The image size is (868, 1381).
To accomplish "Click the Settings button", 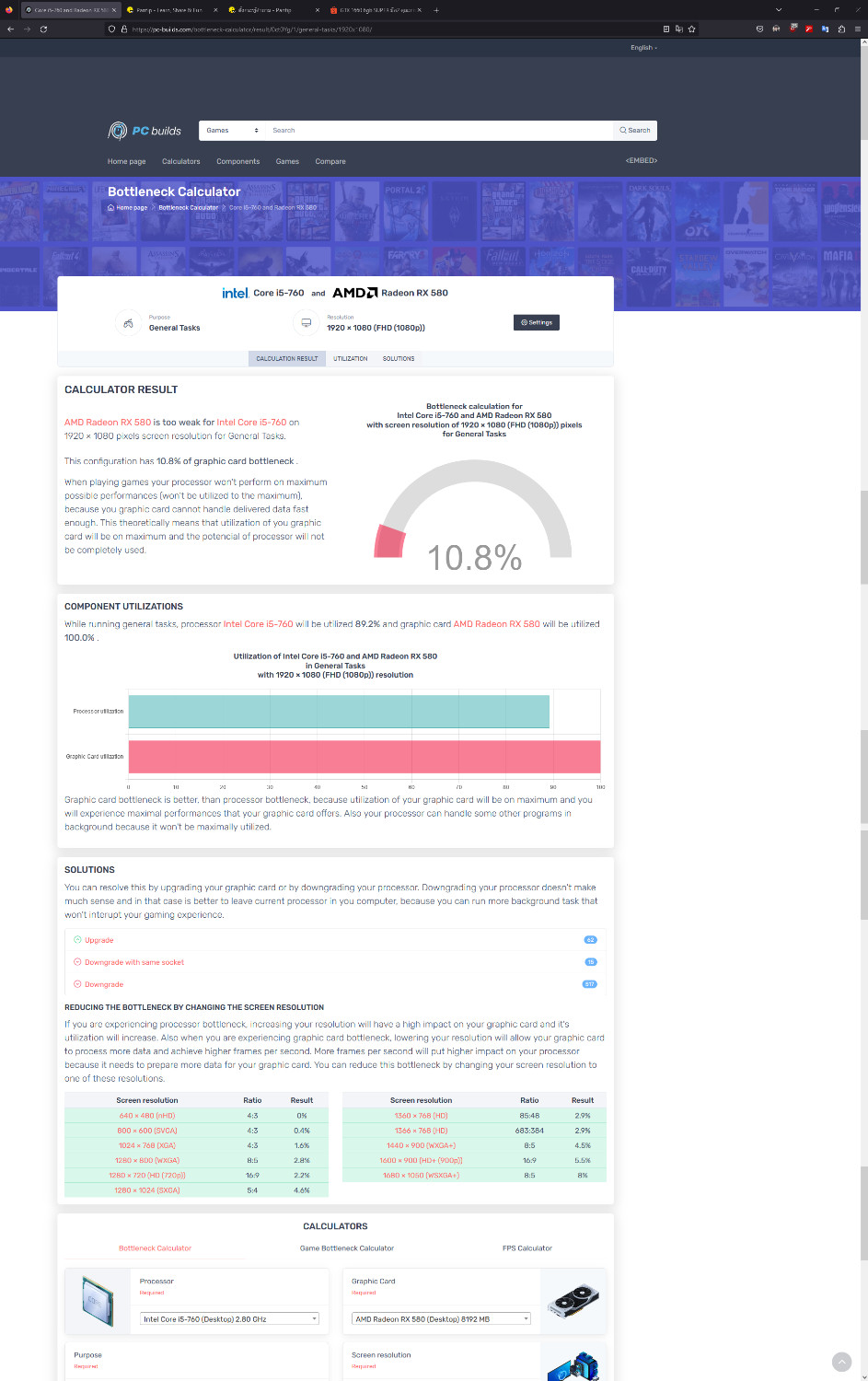I will pyautogui.click(x=537, y=322).
